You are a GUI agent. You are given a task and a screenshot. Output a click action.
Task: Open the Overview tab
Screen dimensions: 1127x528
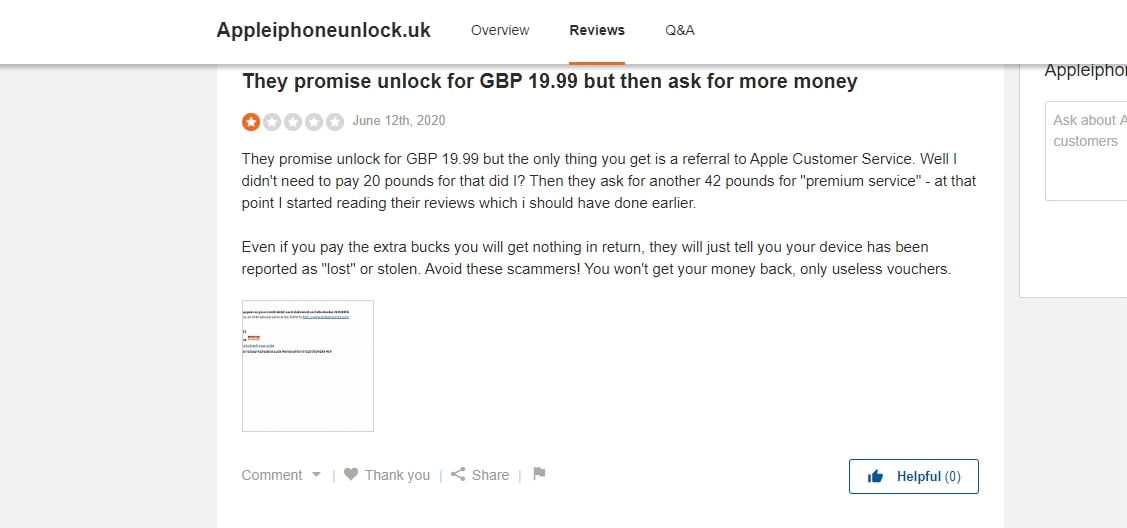(500, 30)
